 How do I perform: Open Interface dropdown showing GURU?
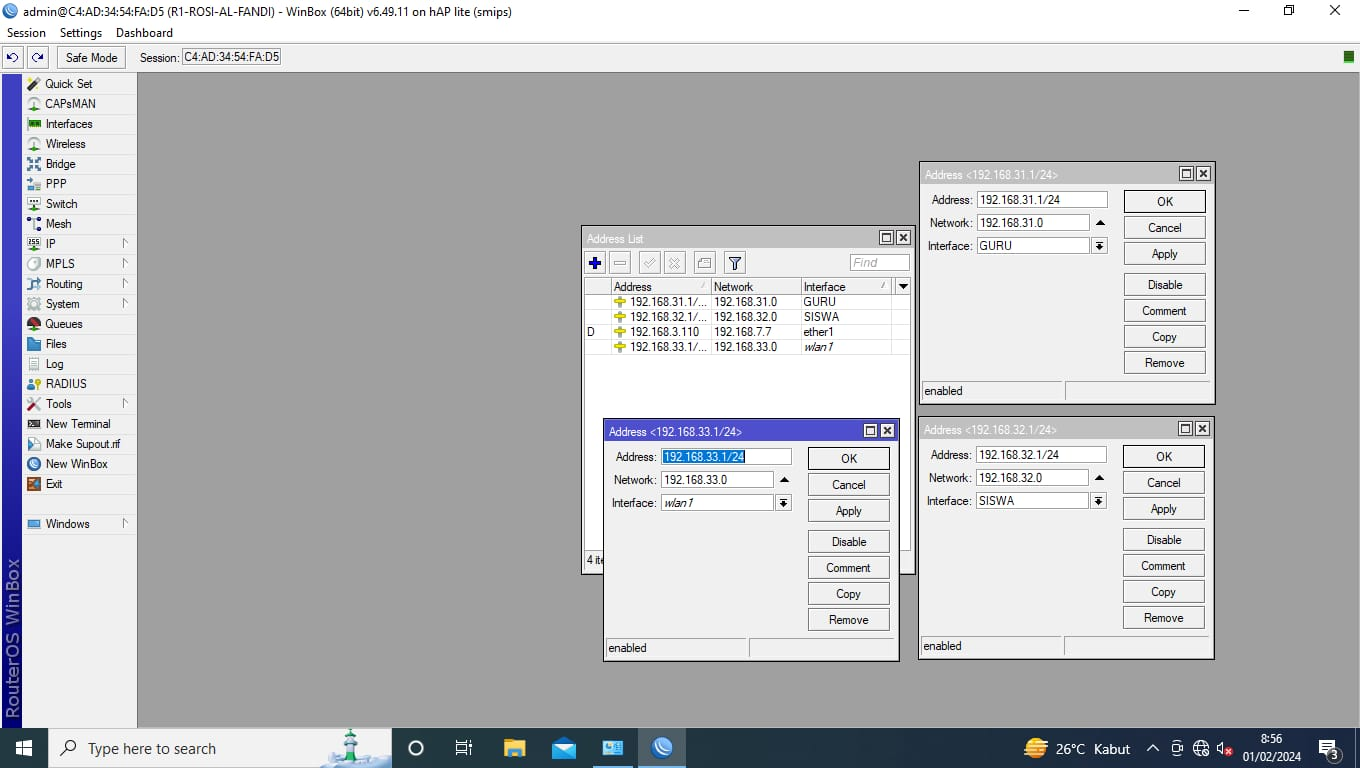1100,245
